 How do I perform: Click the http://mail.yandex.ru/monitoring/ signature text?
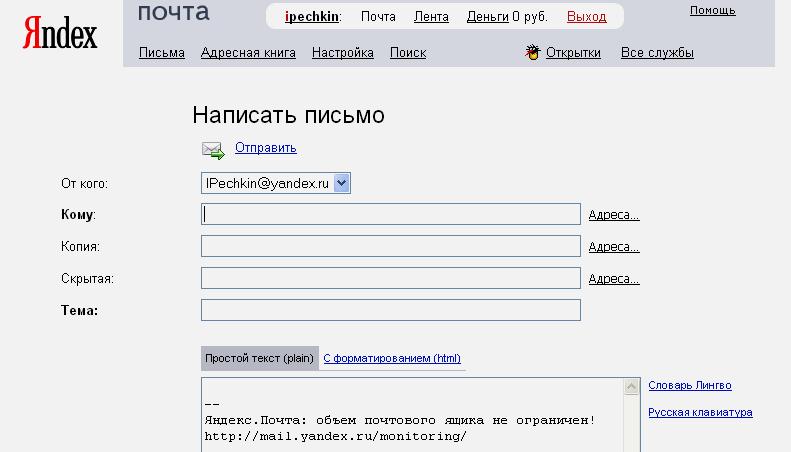click(x=335, y=436)
